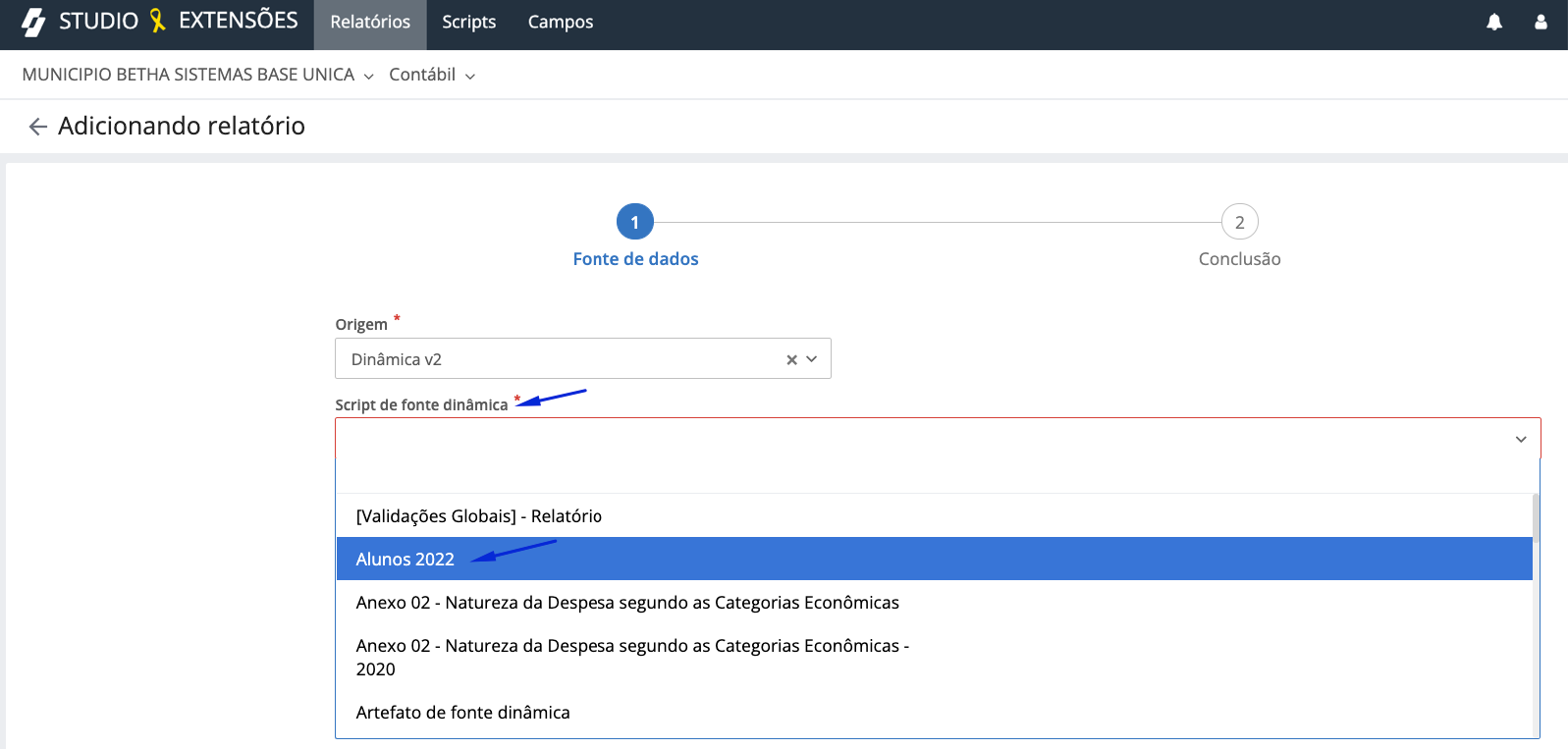Click the Adicionando relatório heading
Image resolution: width=1568 pixels, height=749 pixels.
pos(182,126)
